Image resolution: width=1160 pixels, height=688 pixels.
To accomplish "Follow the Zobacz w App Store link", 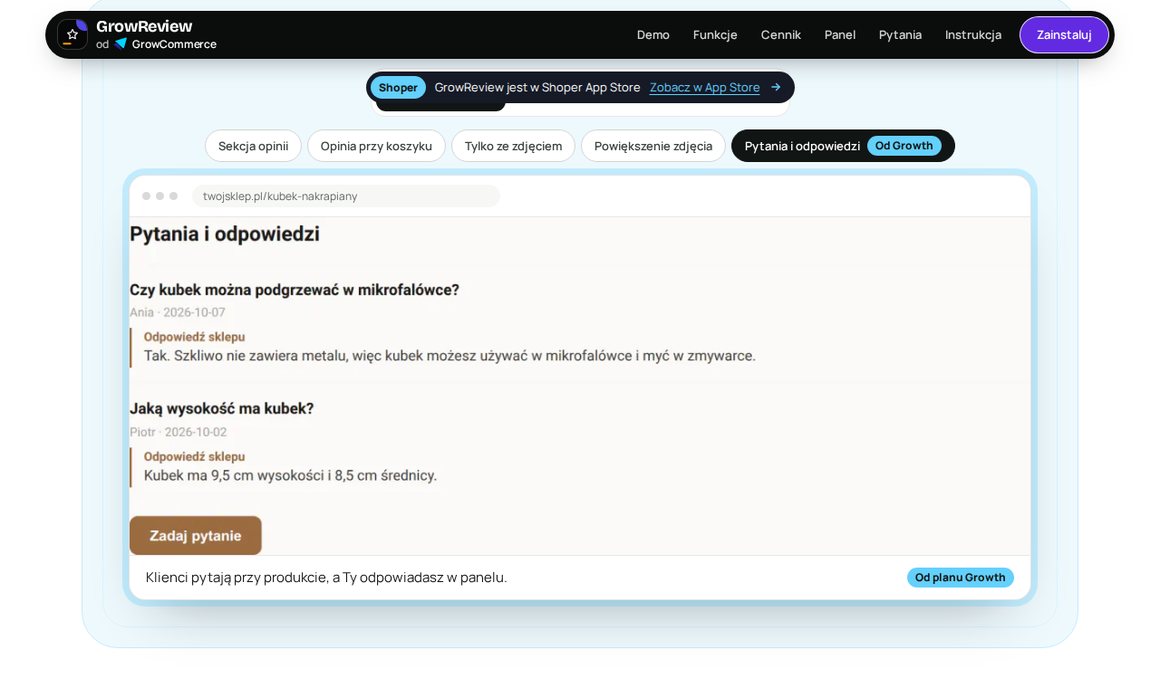I will (704, 87).
